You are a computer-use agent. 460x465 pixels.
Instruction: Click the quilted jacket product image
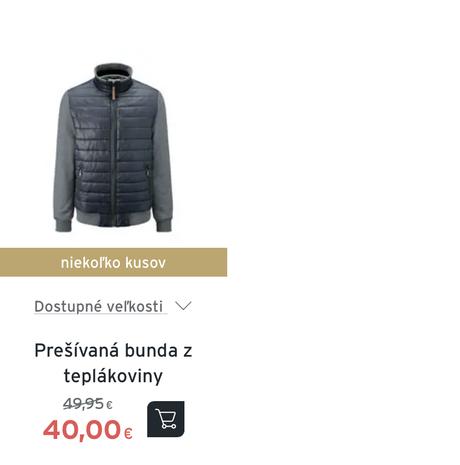pyautogui.click(x=113, y=148)
